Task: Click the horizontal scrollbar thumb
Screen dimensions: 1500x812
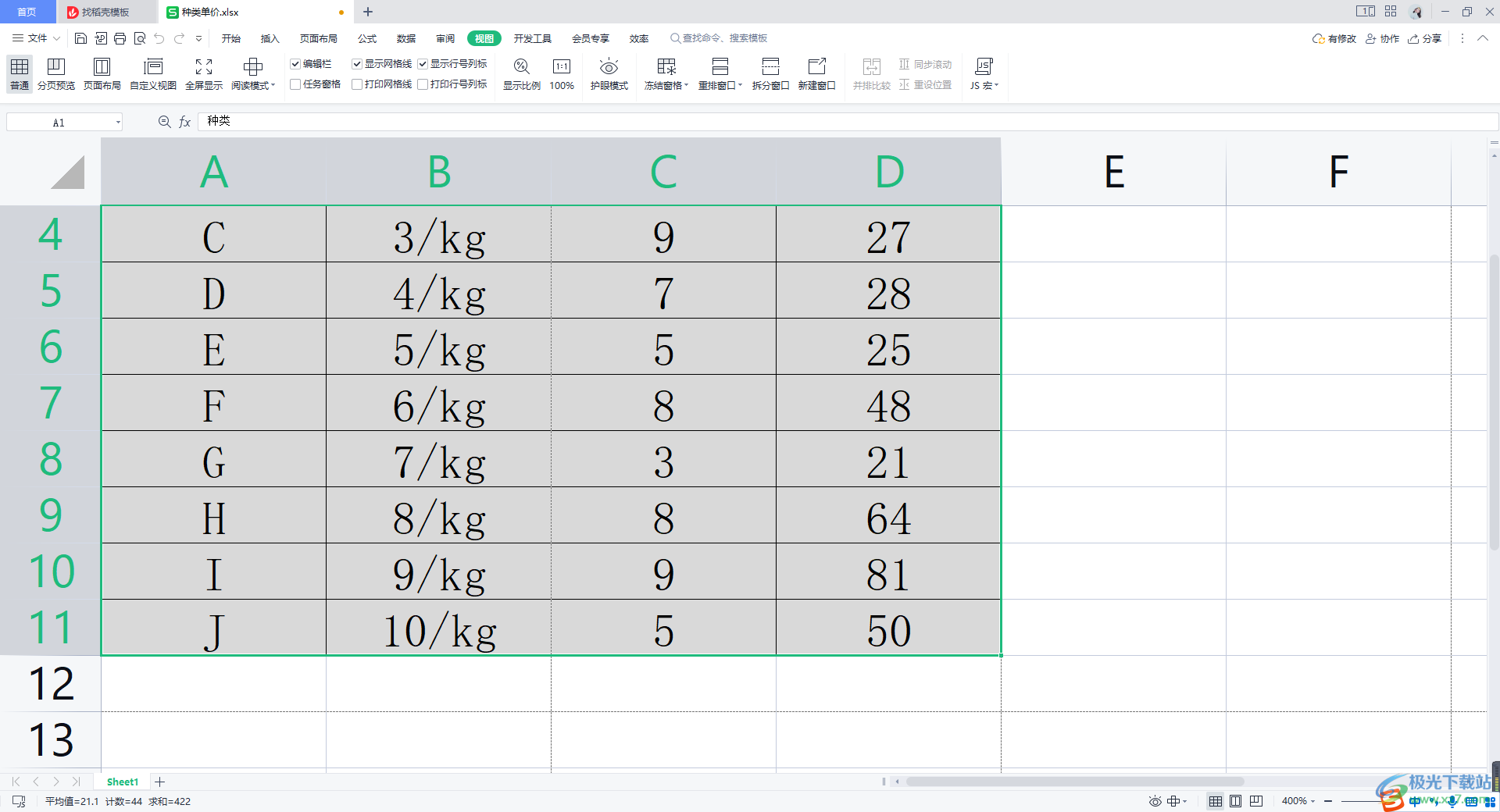Action: [1075, 781]
